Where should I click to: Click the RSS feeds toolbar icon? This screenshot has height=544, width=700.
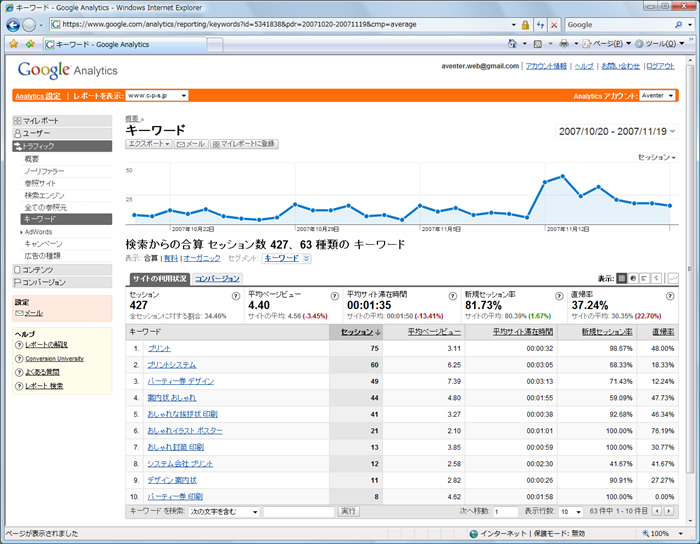538,43
